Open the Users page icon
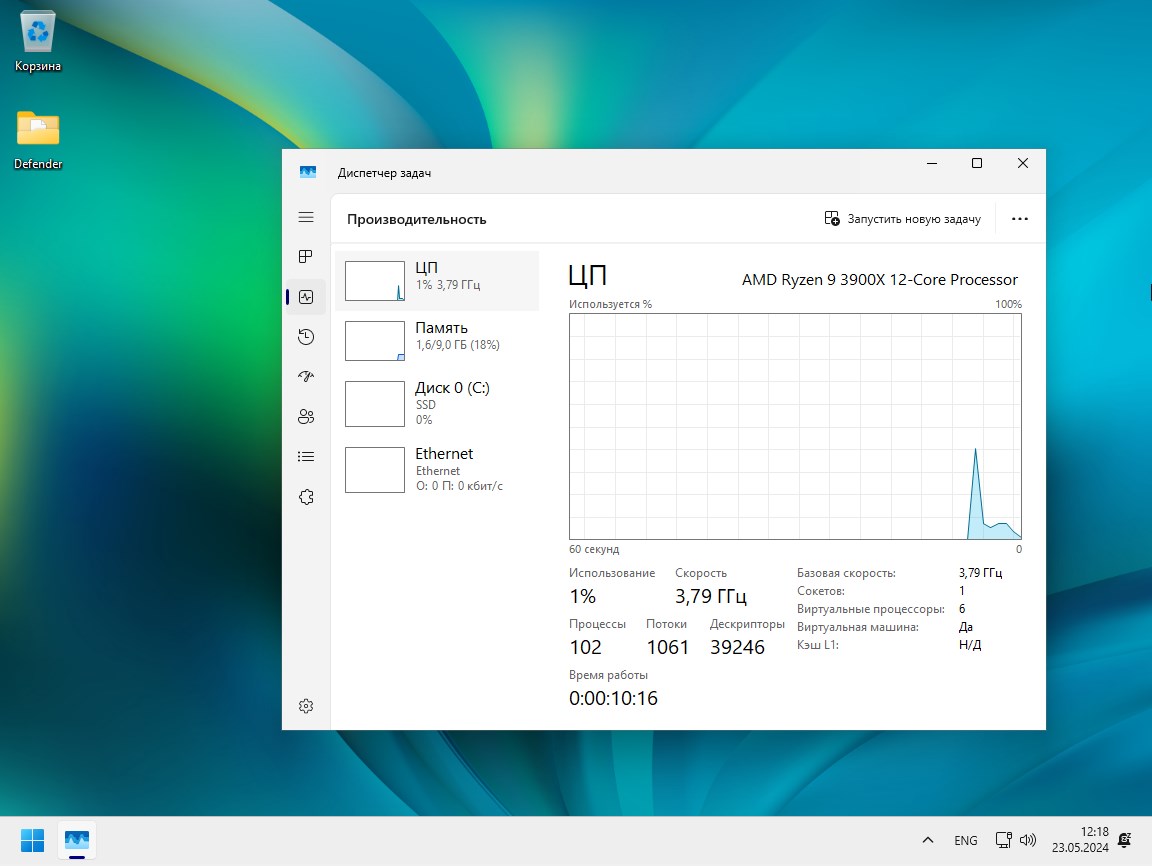 point(306,417)
